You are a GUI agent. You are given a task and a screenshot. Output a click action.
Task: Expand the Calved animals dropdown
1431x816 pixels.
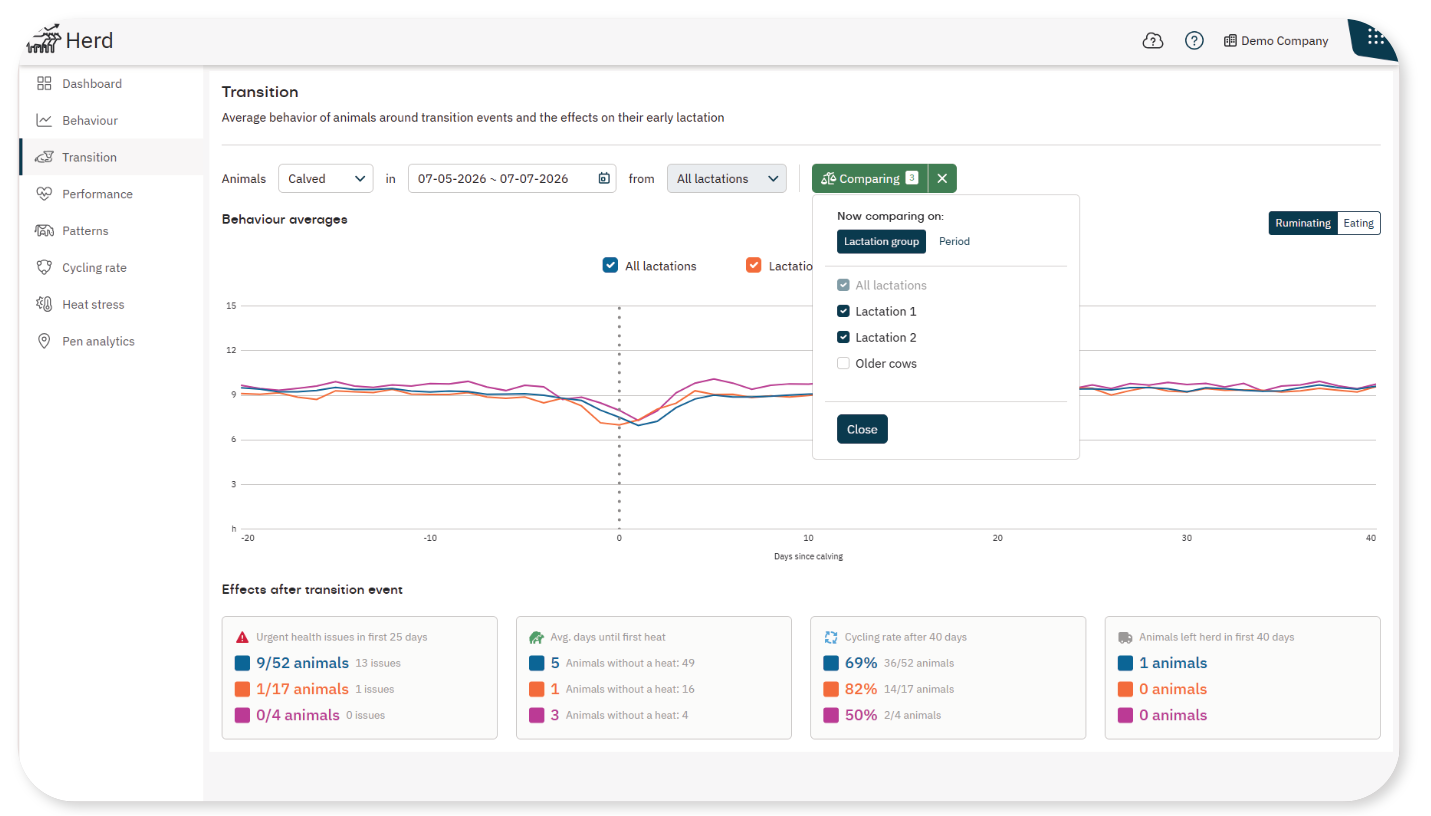[x=326, y=179]
